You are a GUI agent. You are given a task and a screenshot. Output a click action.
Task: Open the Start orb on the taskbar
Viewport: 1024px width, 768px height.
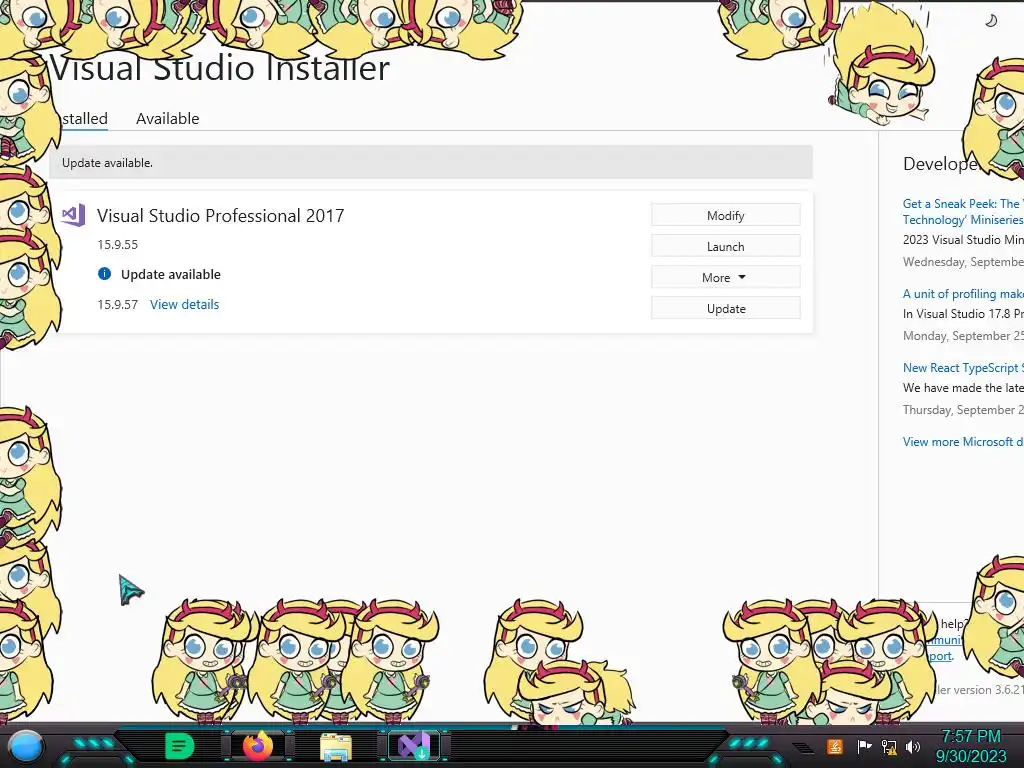point(26,746)
